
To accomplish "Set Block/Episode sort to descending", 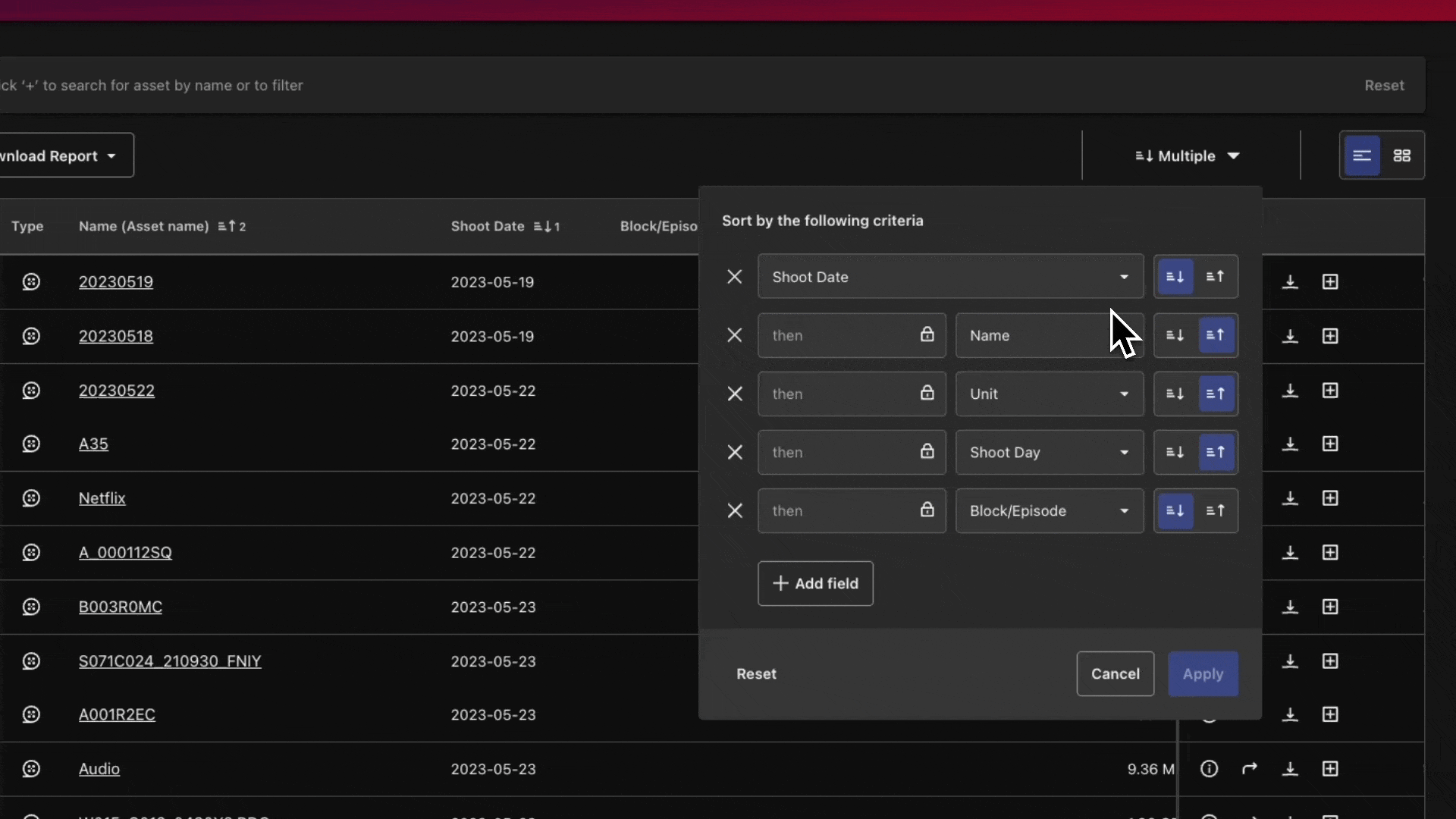I will coord(1175,510).
